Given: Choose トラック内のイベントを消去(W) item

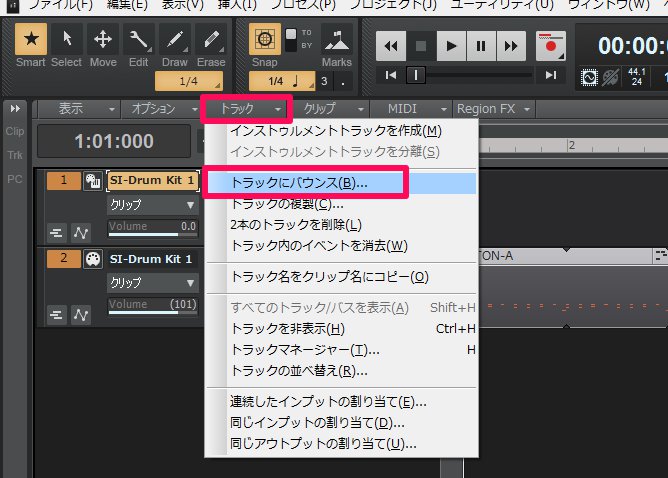Looking at the screenshot, I should click(342, 246).
